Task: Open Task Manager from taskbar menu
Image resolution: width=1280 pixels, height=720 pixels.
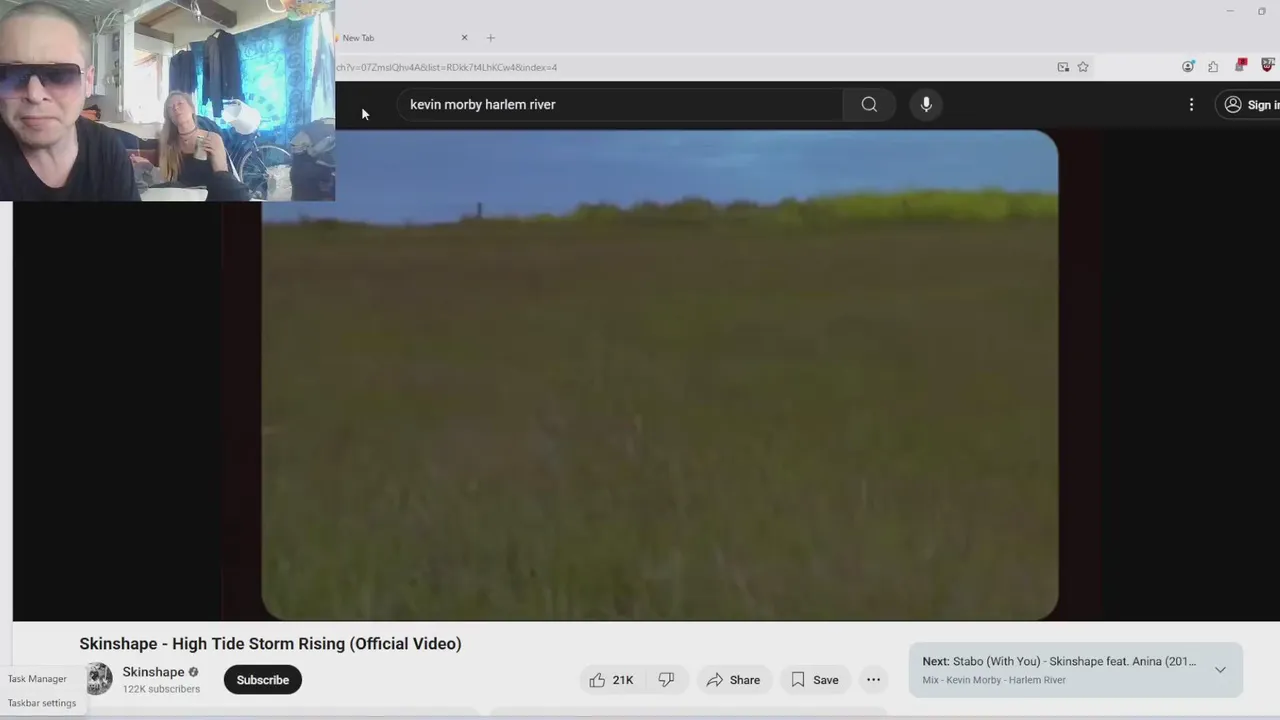Action: (x=37, y=679)
